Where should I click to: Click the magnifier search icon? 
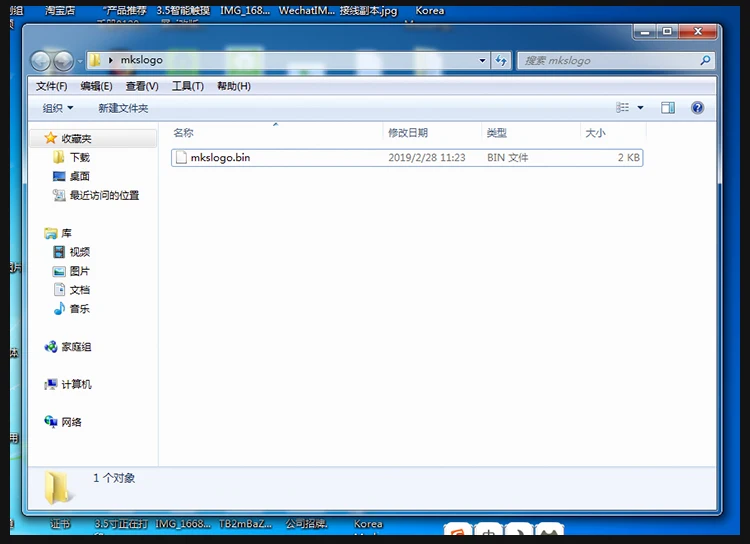tap(705, 60)
